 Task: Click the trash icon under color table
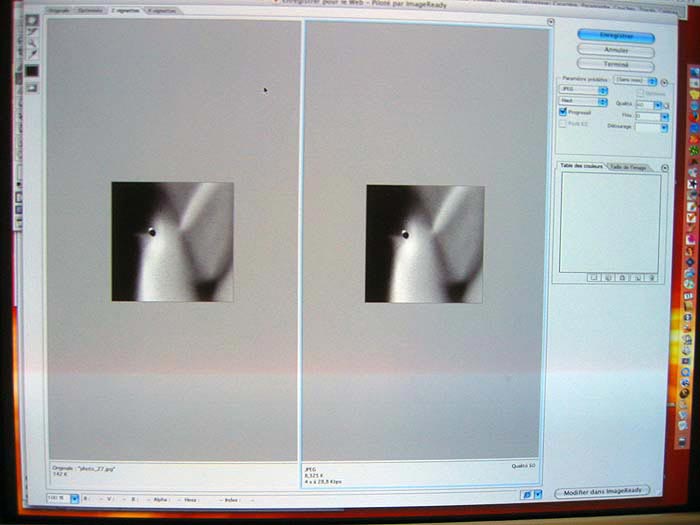click(x=651, y=276)
